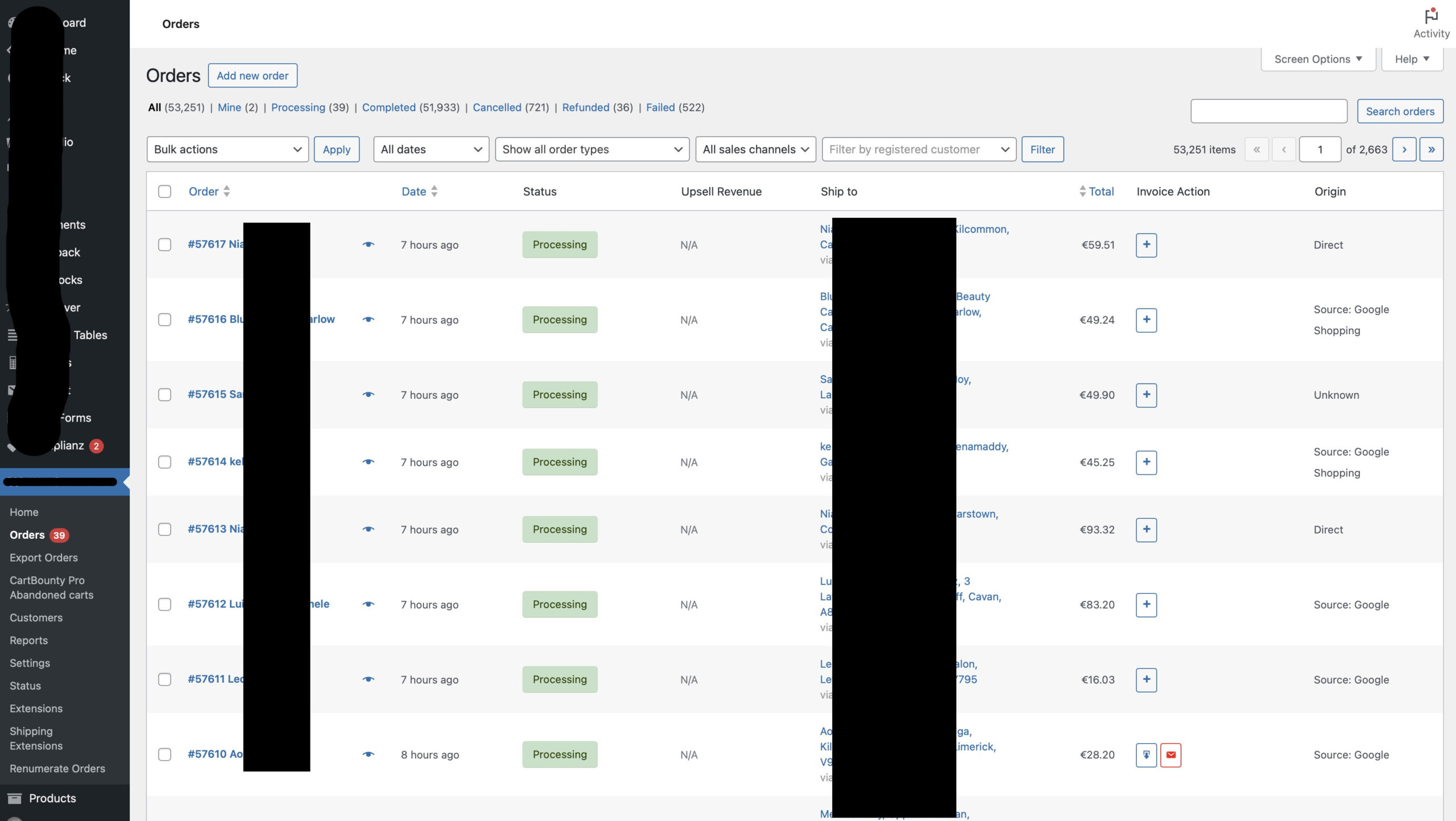The width and height of the screenshot is (1456, 821).
Task: Click the red email invoice icon for order #57610
Action: pos(1170,755)
